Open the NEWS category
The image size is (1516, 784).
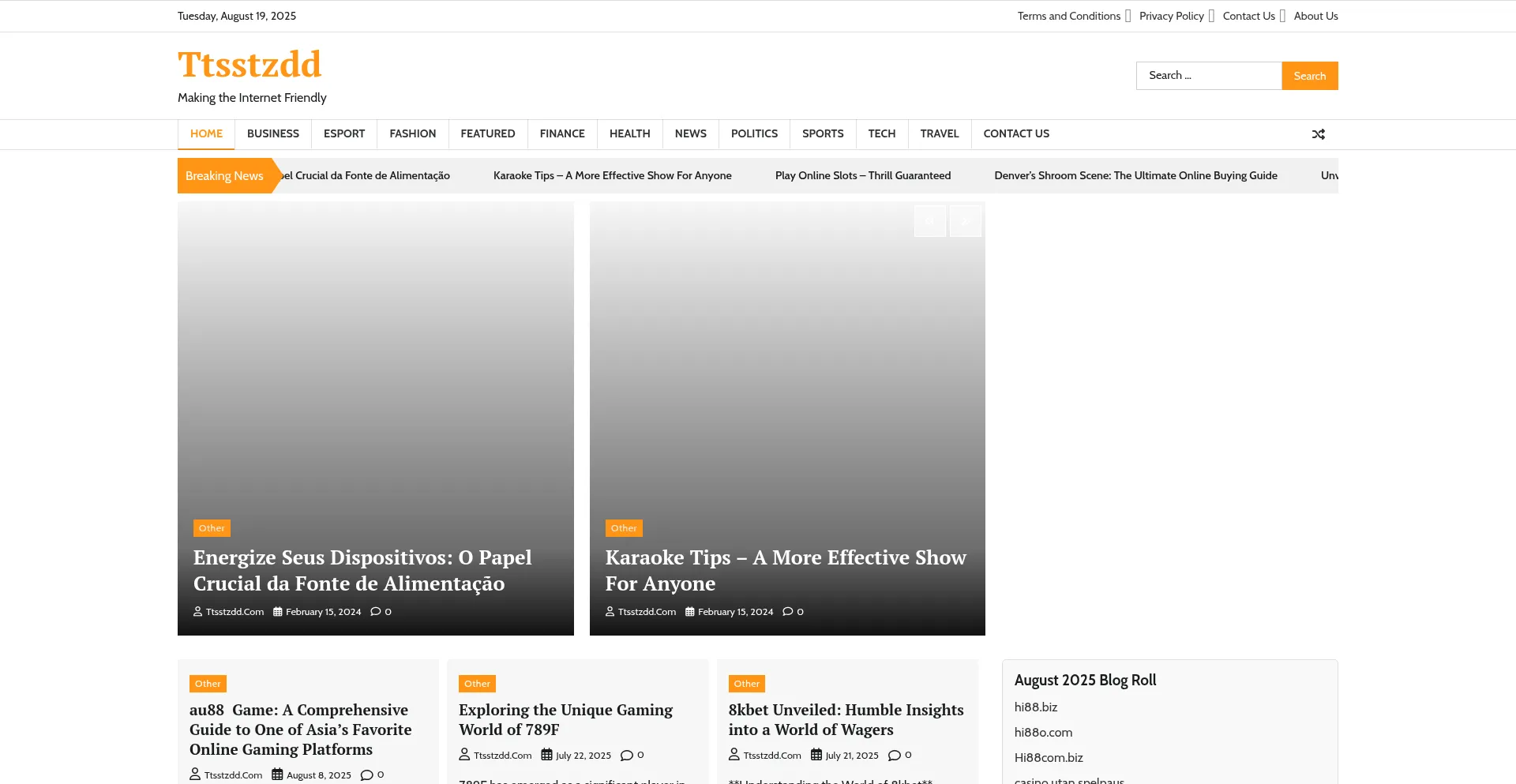(691, 133)
